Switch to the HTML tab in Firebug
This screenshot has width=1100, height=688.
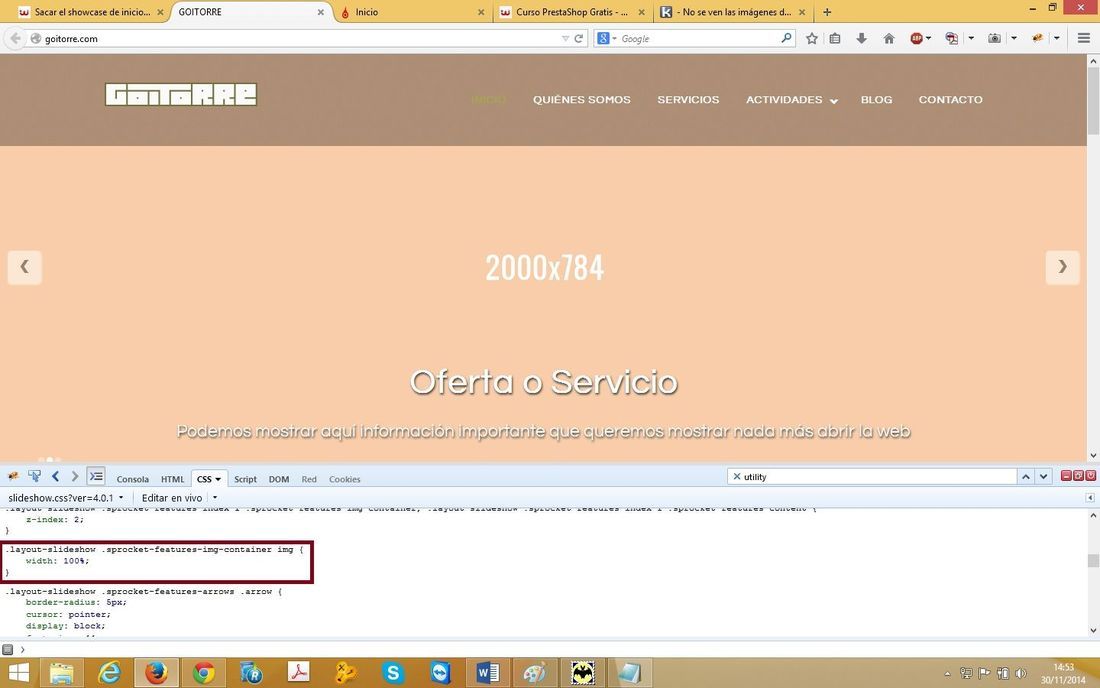pos(173,479)
